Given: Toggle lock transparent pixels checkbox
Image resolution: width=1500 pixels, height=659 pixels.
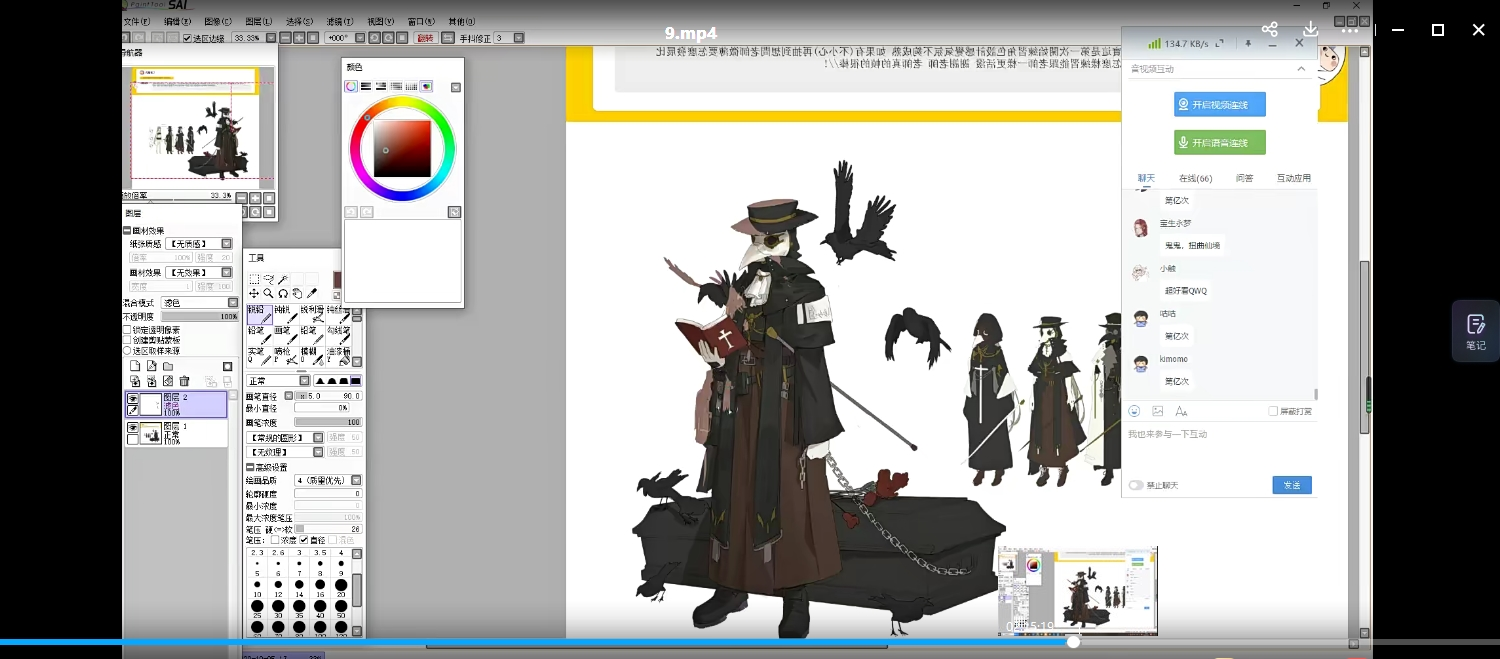Looking at the screenshot, I should (127, 330).
